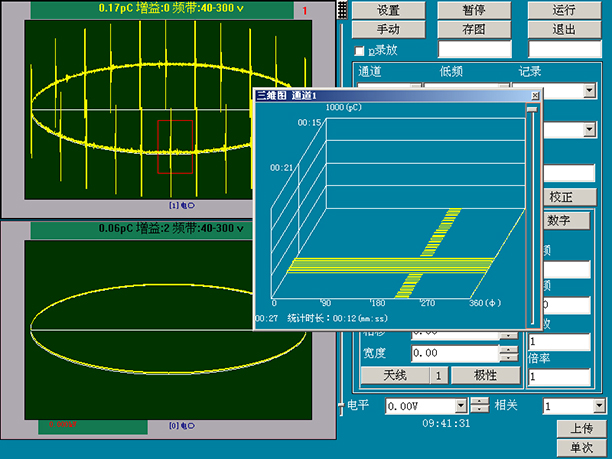
Task: Open the 记录 dropdown list
Action: (x=589, y=91)
